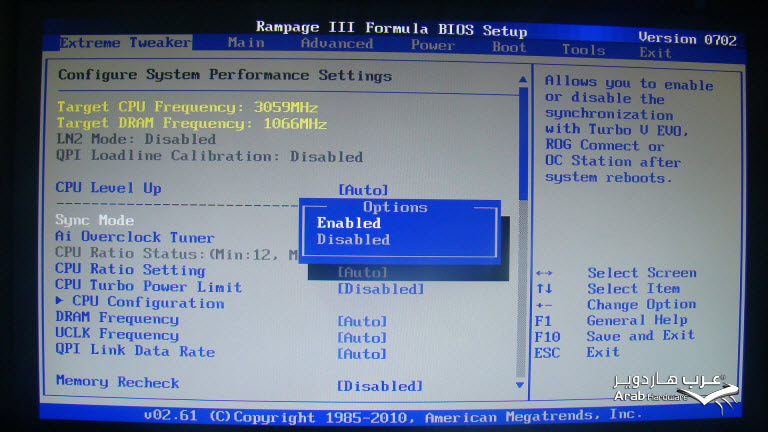Click the scrollbar up arrow
Screen dimensions: 768x432
(523, 79)
